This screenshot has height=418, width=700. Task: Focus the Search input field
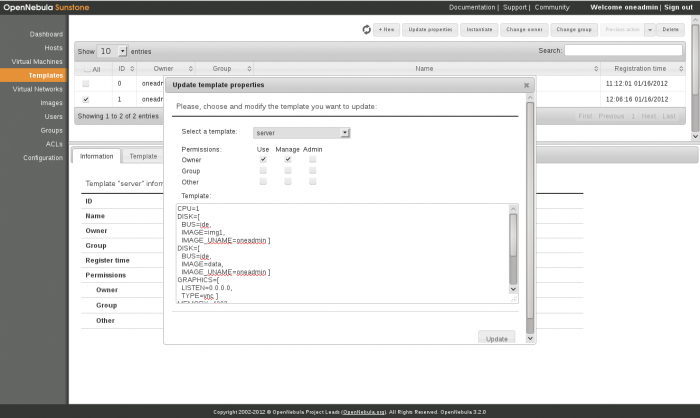pos(624,50)
